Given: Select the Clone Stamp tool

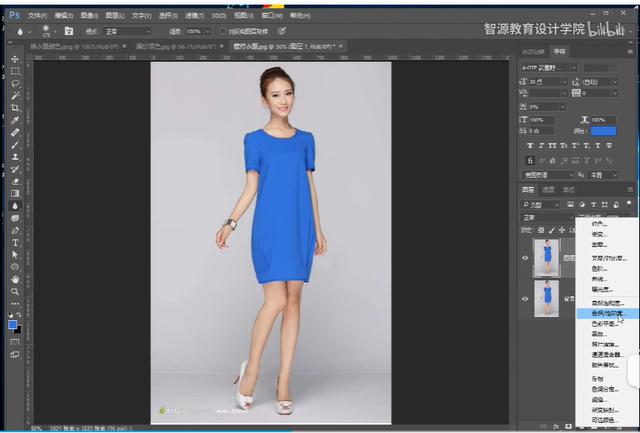Looking at the screenshot, I should [x=15, y=157].
